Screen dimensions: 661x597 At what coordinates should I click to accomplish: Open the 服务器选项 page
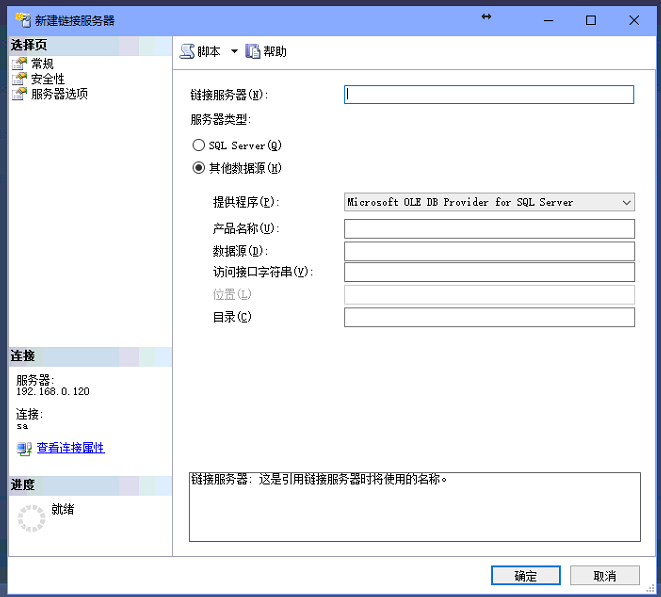coord(59,94)
